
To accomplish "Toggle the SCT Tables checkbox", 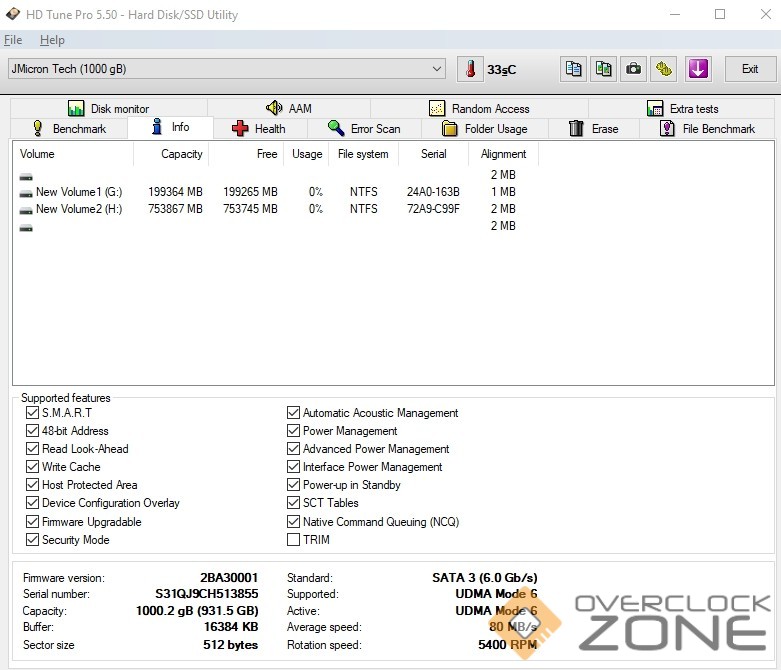I will (x=293, y=502).
